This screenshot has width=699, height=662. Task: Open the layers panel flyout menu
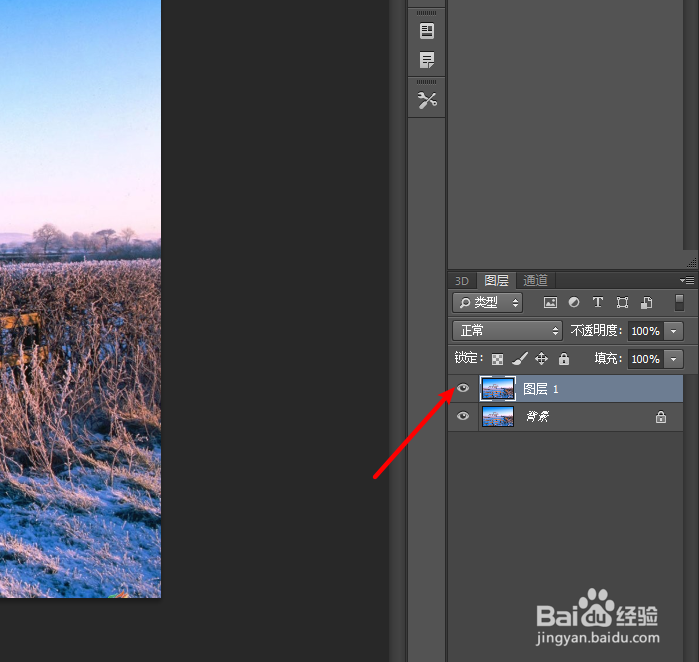[687, 280]
